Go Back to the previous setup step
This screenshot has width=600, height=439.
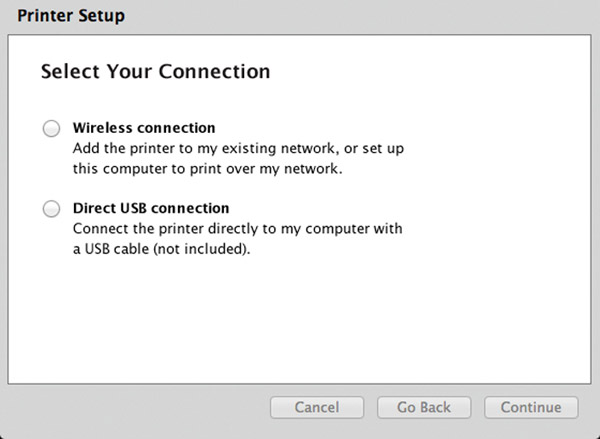tap(424, 407)
